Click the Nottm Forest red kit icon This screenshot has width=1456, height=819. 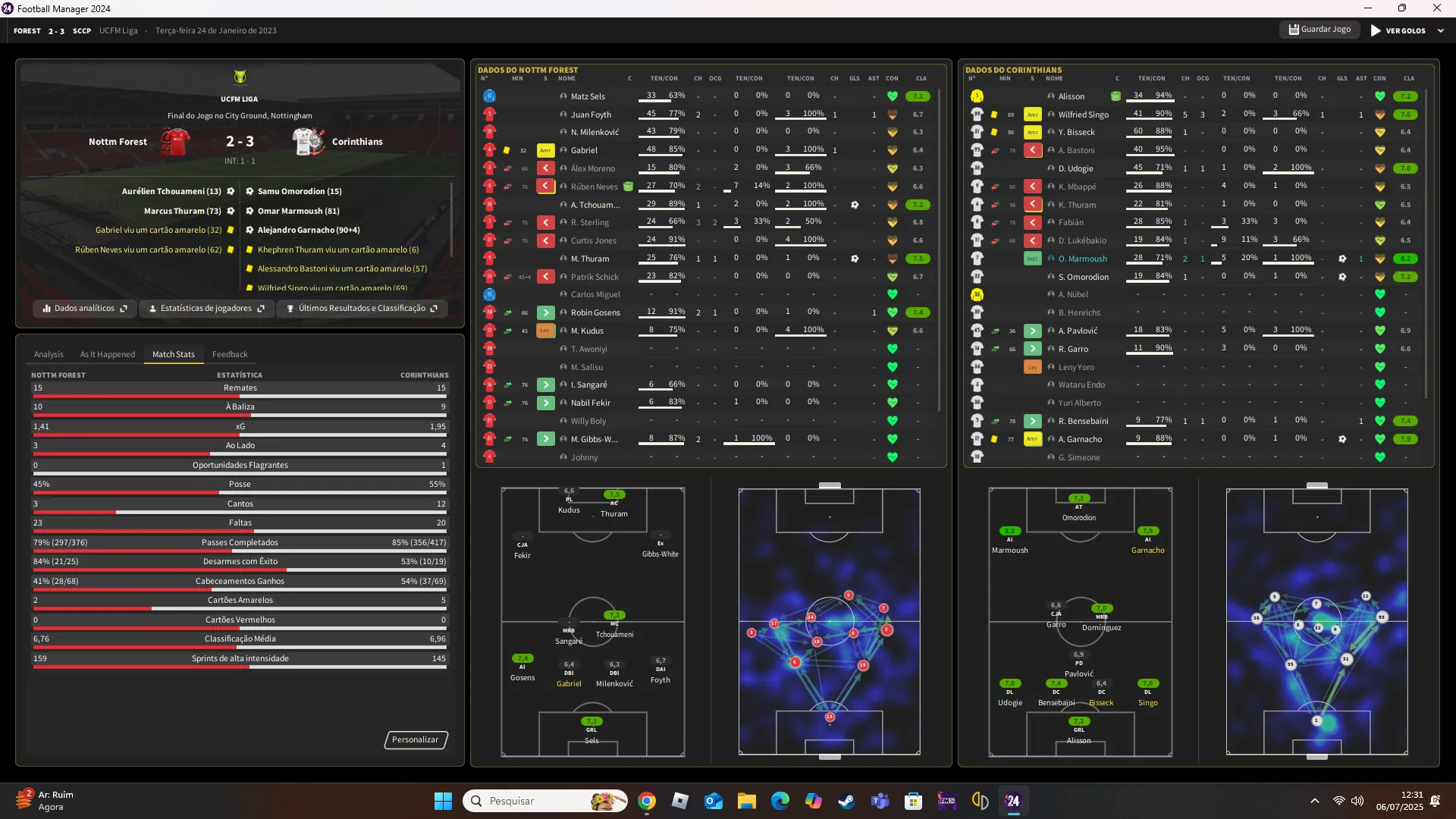point(174,142)
